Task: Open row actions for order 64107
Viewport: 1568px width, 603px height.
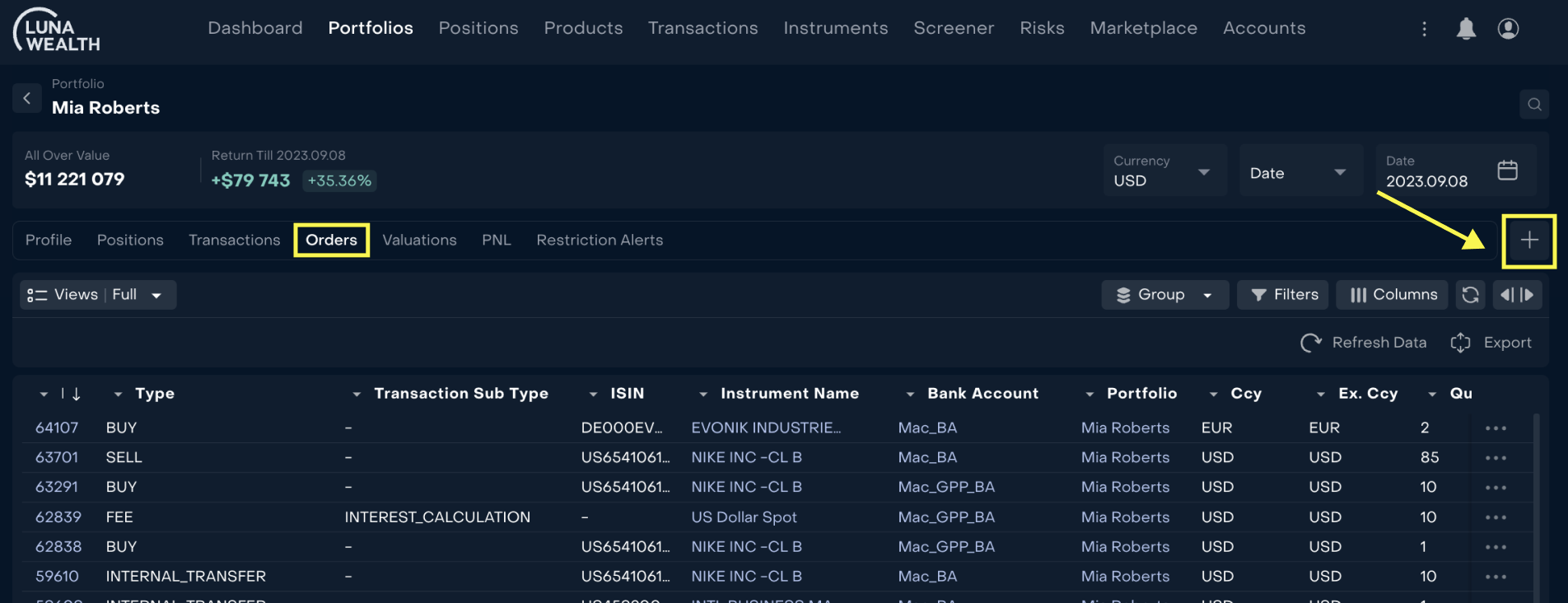Action: tap(1496, 428)
